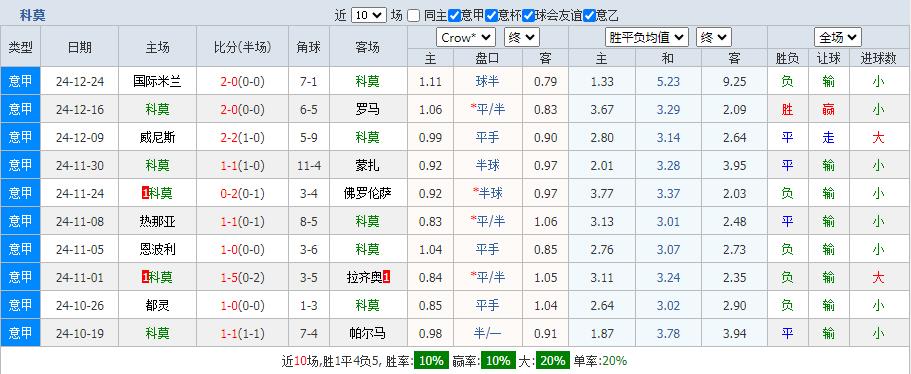The height and width of the screenshot is (374, 911).
Task: Click the 胜率 10% green badge
Action: [431, 361]
